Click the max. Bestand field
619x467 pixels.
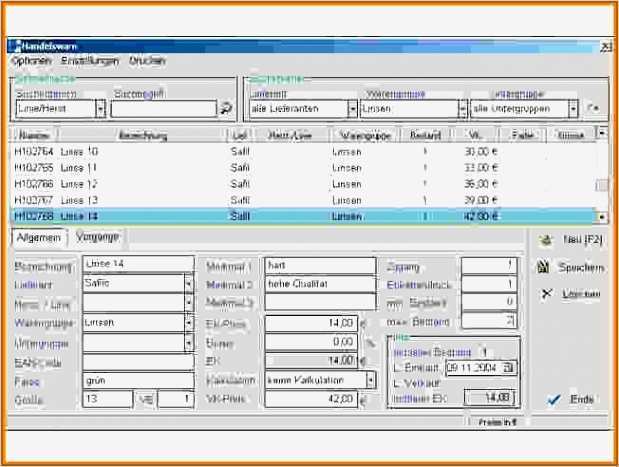[489, 321]
